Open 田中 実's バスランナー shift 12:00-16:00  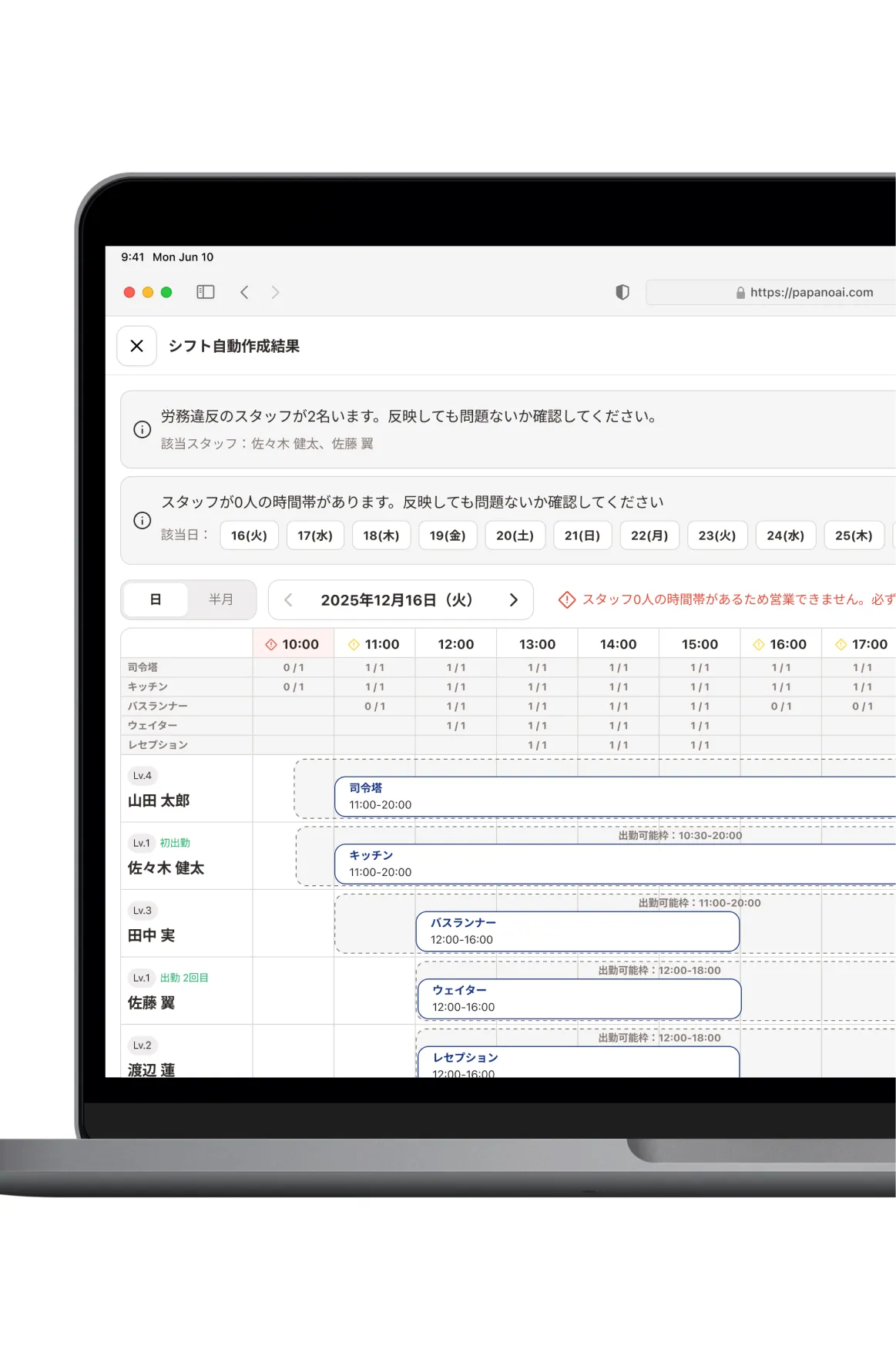(577, 931)
